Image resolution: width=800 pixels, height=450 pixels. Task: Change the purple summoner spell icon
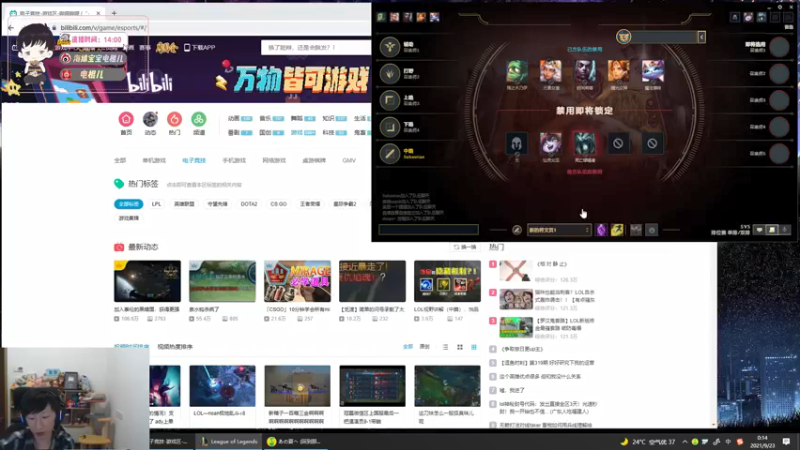[601, 230]
